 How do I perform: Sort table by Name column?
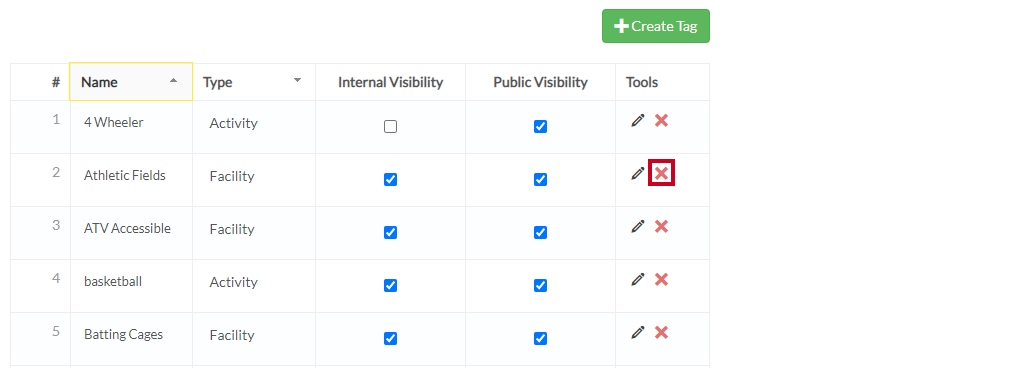pyautogui.click(x=131, y=82)
